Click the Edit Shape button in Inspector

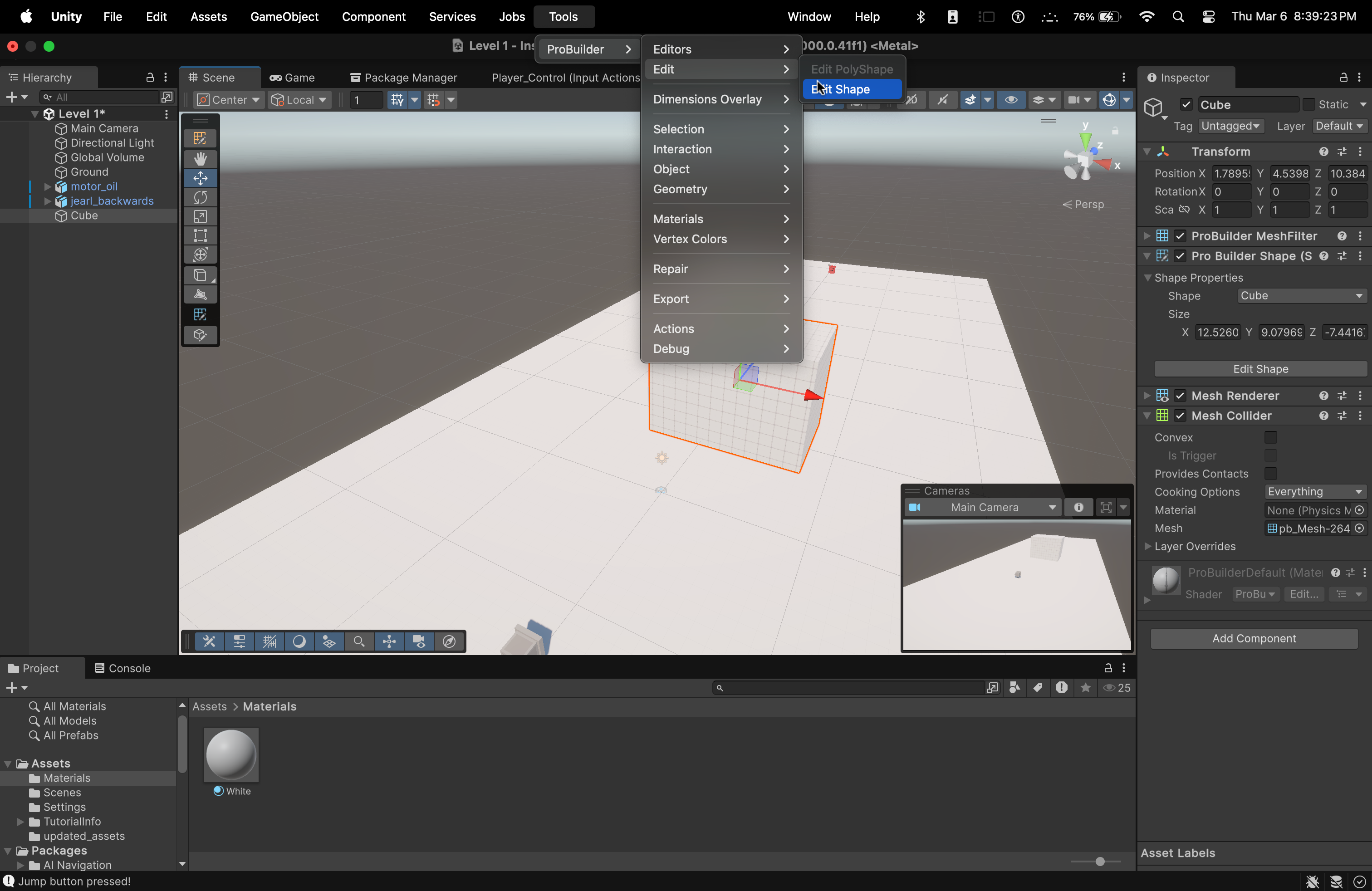coord(1260,369)
